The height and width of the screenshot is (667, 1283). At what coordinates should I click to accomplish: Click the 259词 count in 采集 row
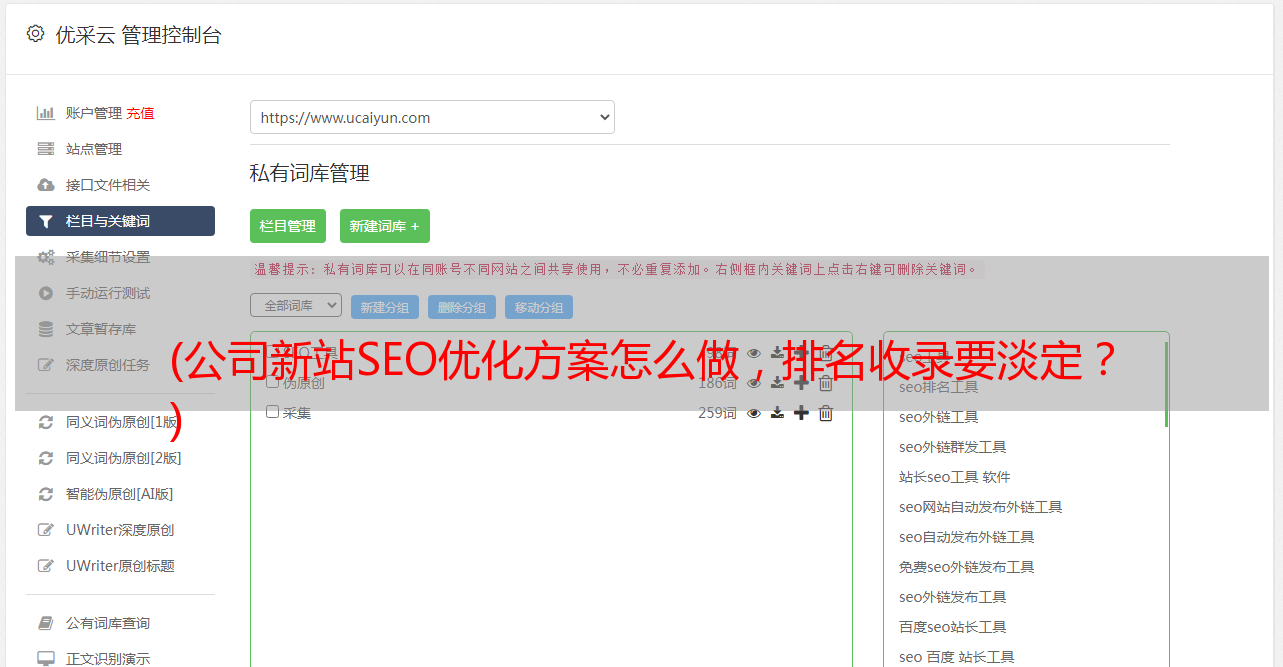point(717,413)
